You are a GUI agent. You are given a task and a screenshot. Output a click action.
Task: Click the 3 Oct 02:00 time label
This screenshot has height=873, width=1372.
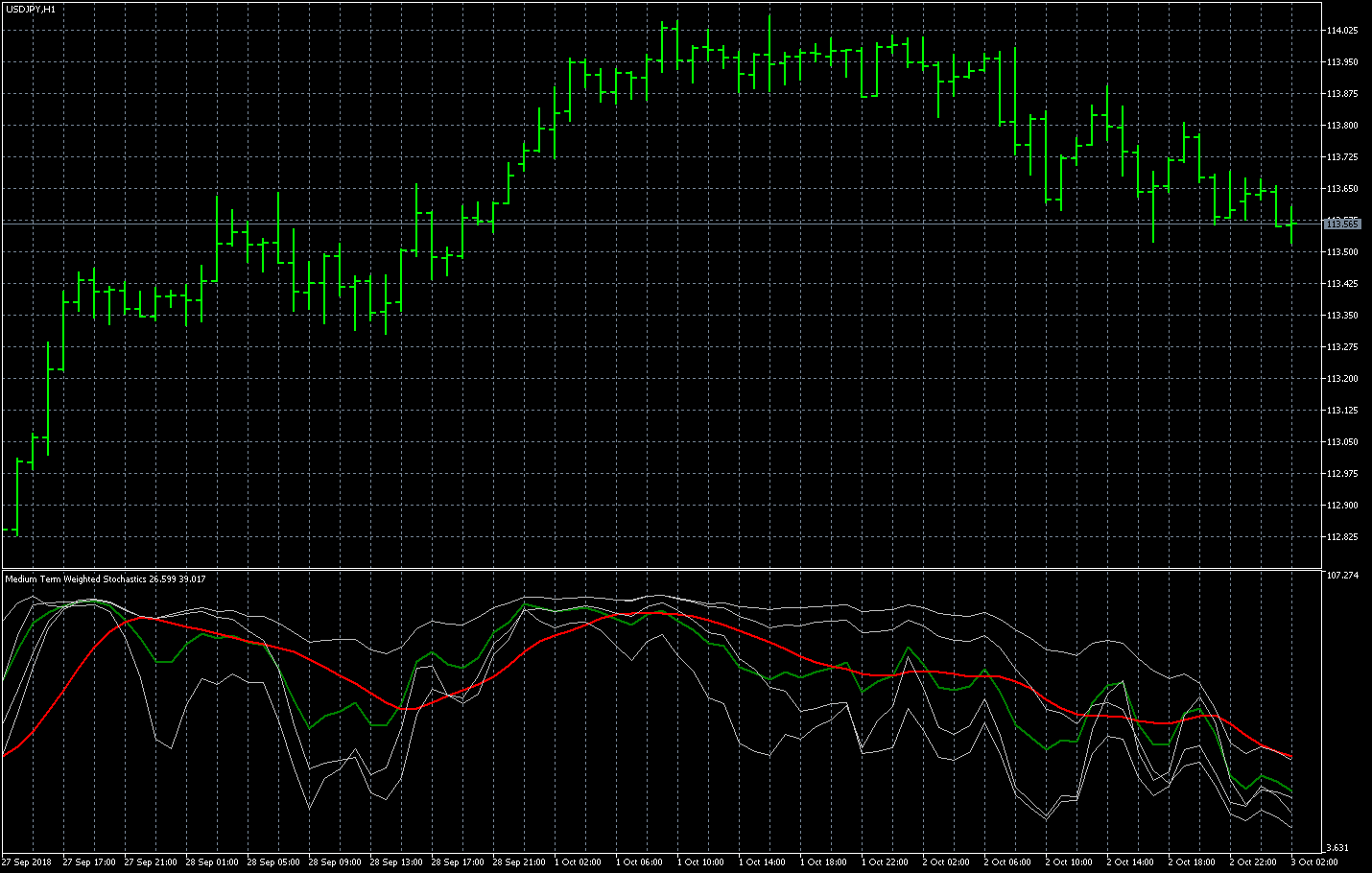coord(1314,862)
